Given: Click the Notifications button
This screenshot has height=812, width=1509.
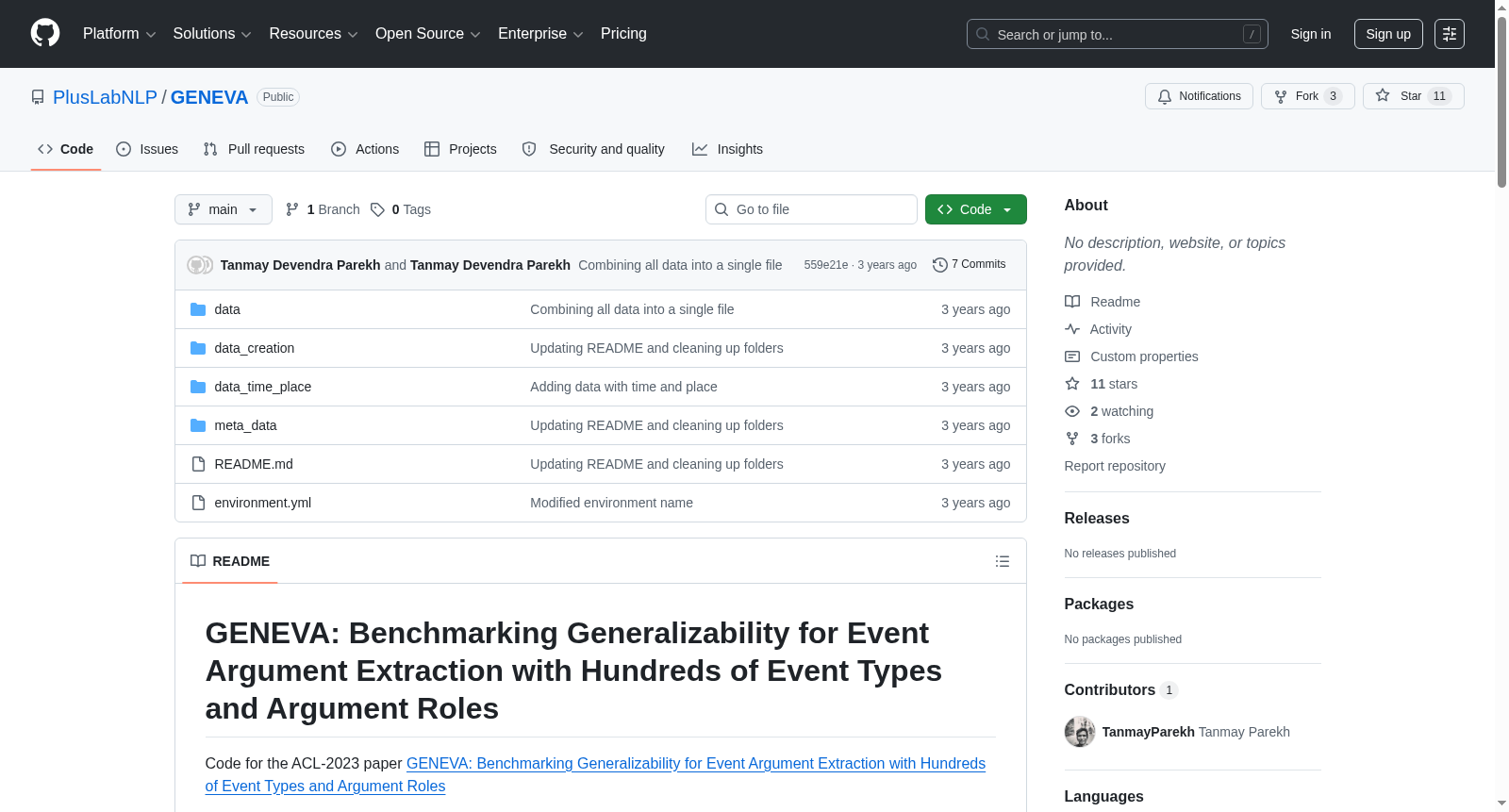Looking at the screenshot, I should [x=1199, y=96].
